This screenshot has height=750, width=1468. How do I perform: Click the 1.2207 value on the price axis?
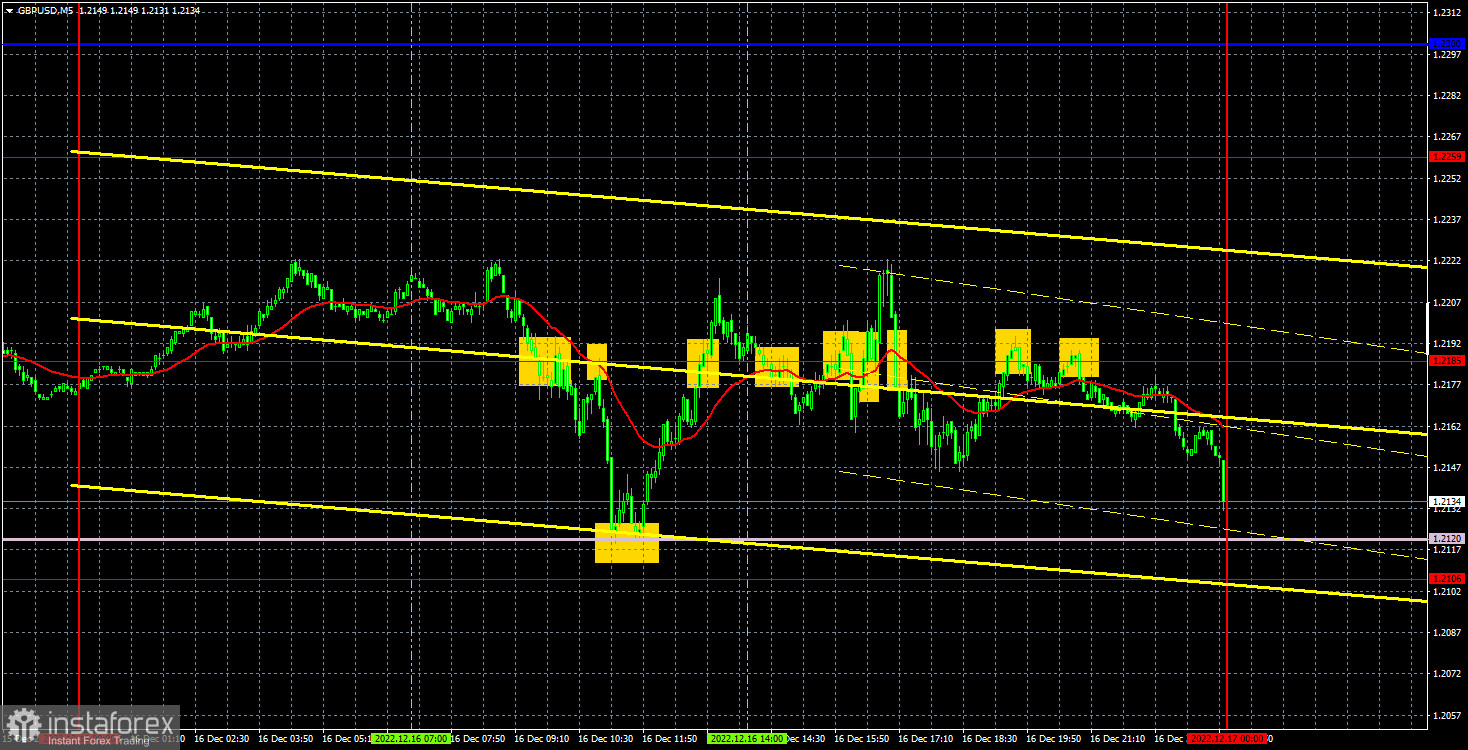coord(1446,302)
